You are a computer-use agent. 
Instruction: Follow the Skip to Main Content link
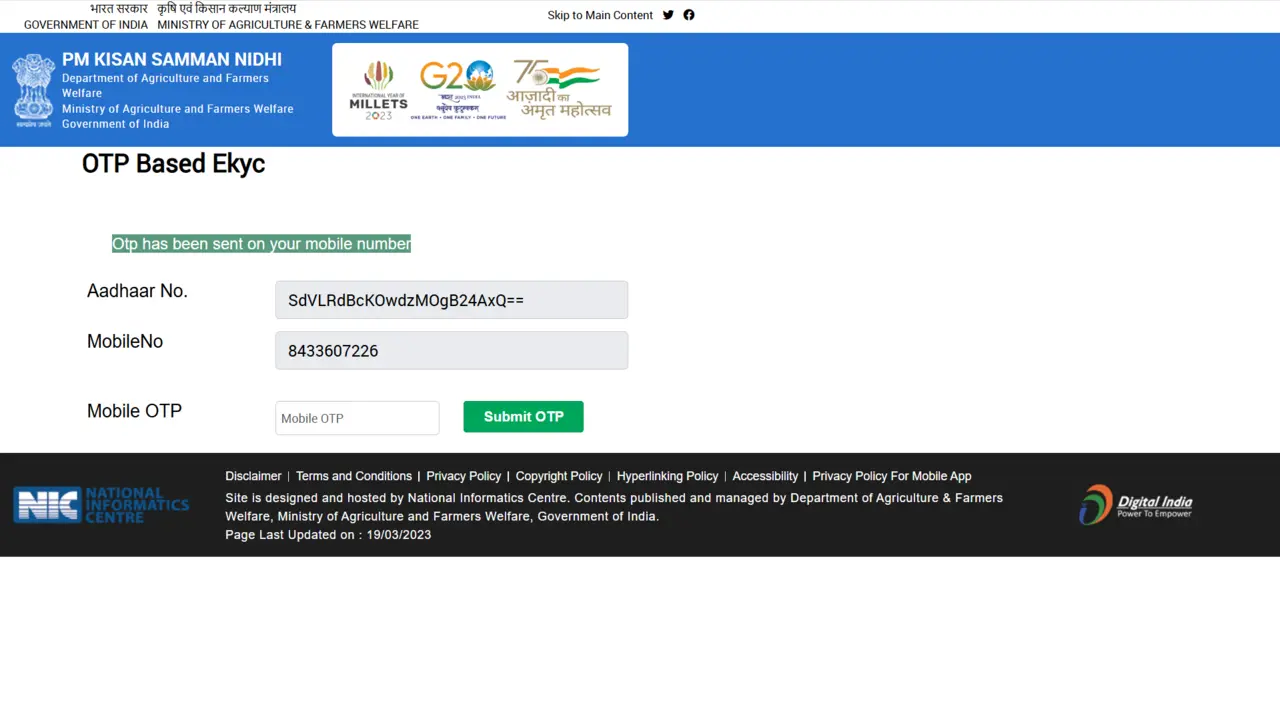point(600,15)
